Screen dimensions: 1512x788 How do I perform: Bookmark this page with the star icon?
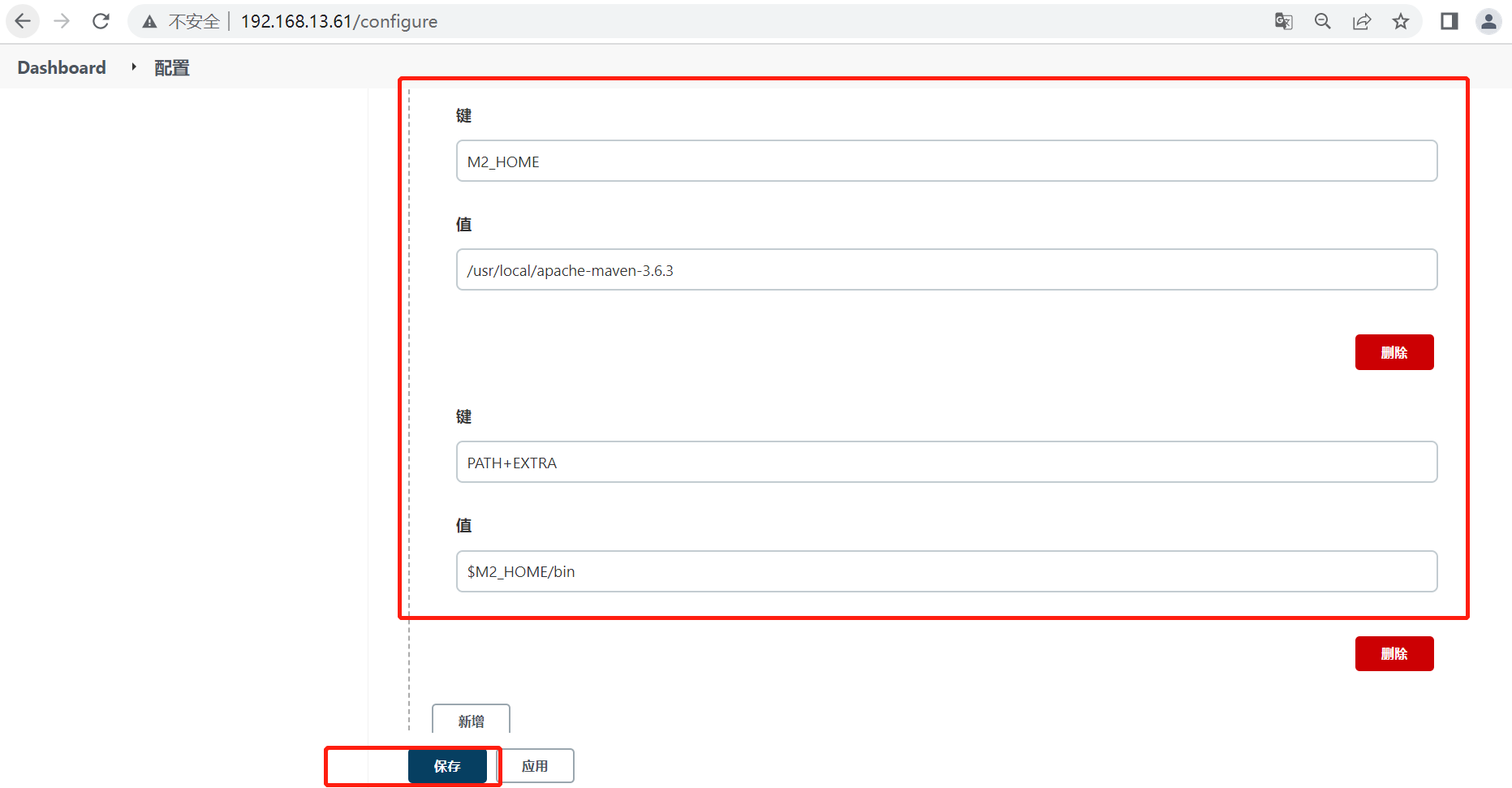[1400, 21]
